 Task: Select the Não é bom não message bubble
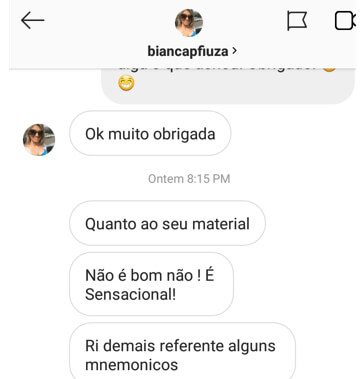tap(151, 284)
